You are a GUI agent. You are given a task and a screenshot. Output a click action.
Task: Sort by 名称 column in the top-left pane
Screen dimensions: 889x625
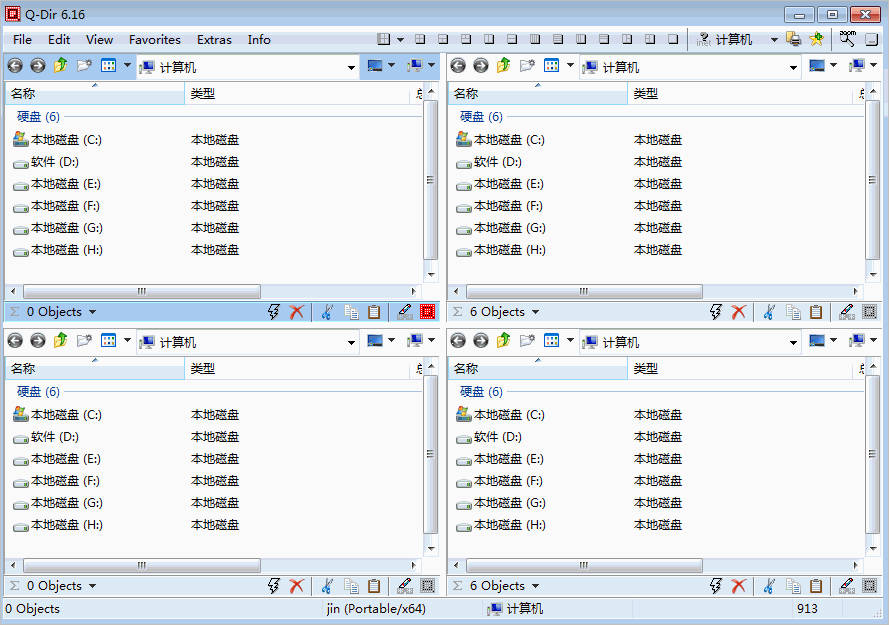[95, 94]
